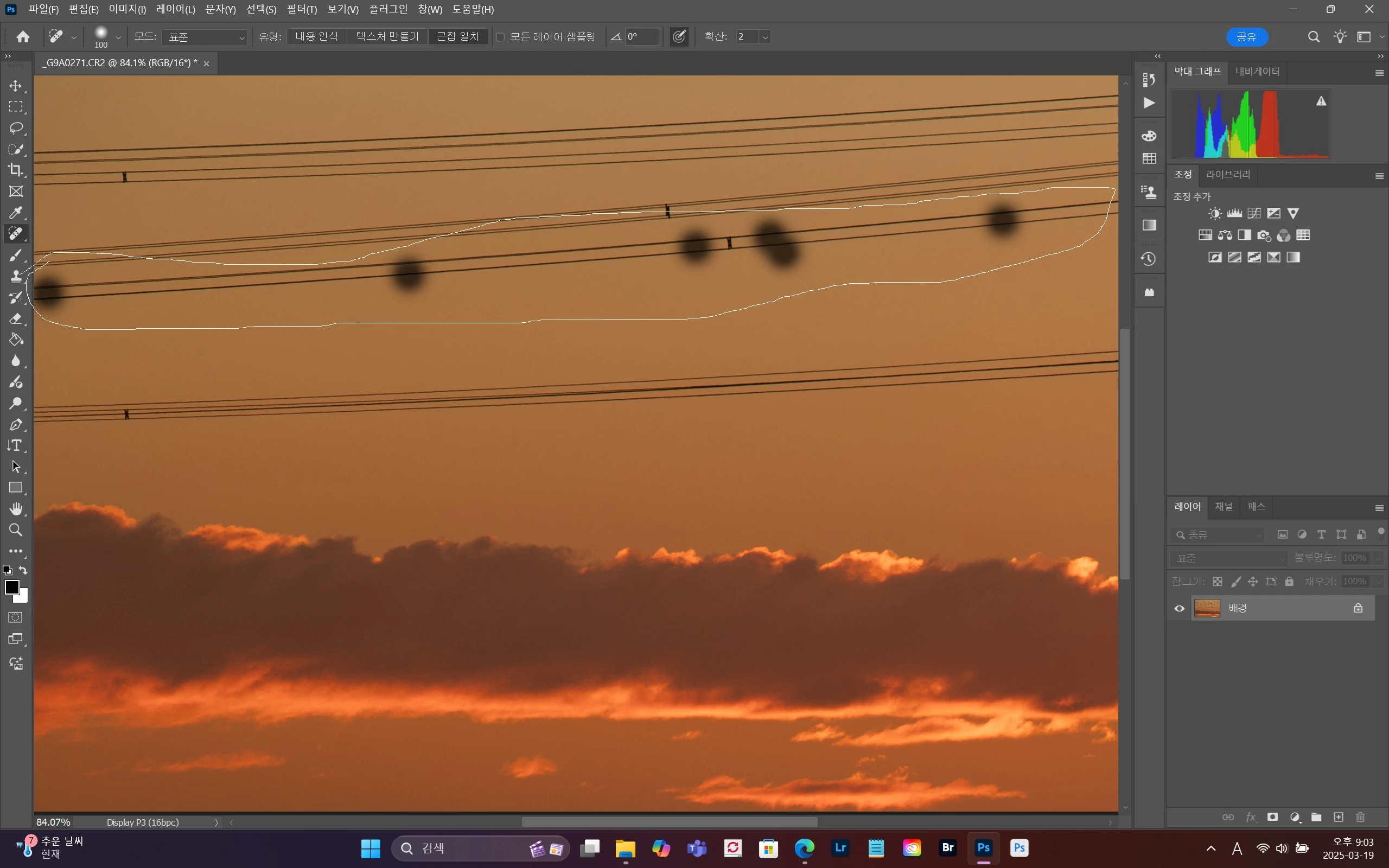Click the Zoom tool in toolbar
Viewport: 1389px width, 868px height.
tap(16, 530)
